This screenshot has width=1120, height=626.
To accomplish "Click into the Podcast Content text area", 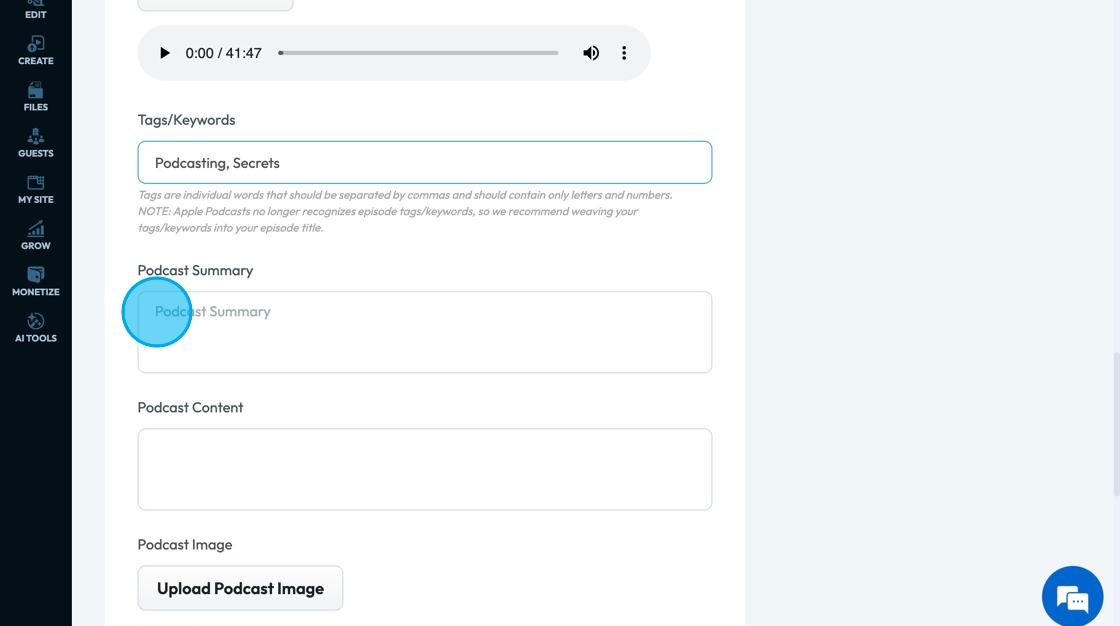I will (425, 469).
